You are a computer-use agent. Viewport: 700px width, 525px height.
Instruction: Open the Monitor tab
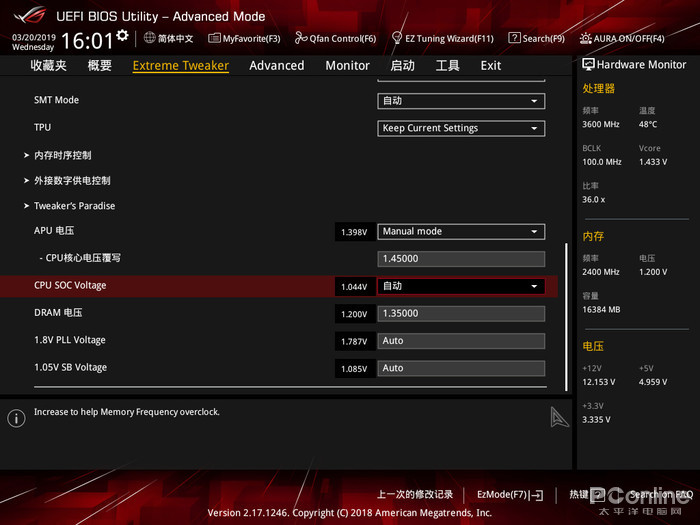click(347, 66)
